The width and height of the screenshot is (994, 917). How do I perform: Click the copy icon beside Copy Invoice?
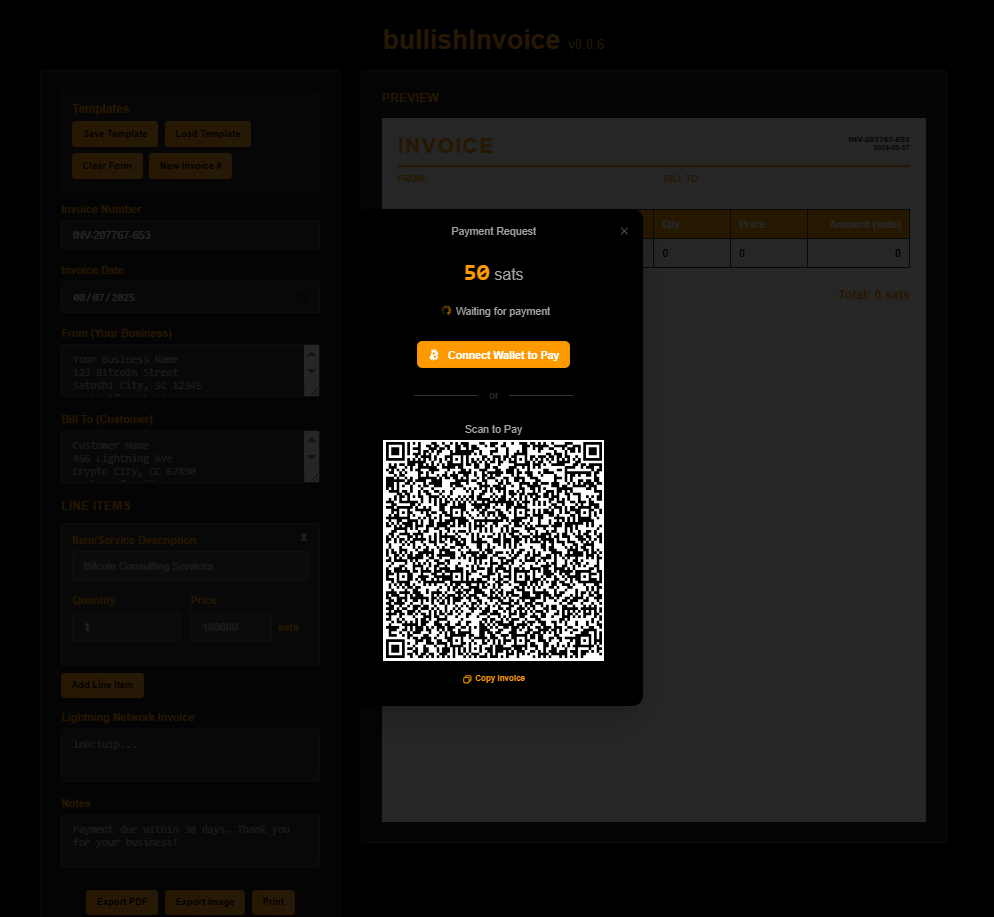(467, 679)
